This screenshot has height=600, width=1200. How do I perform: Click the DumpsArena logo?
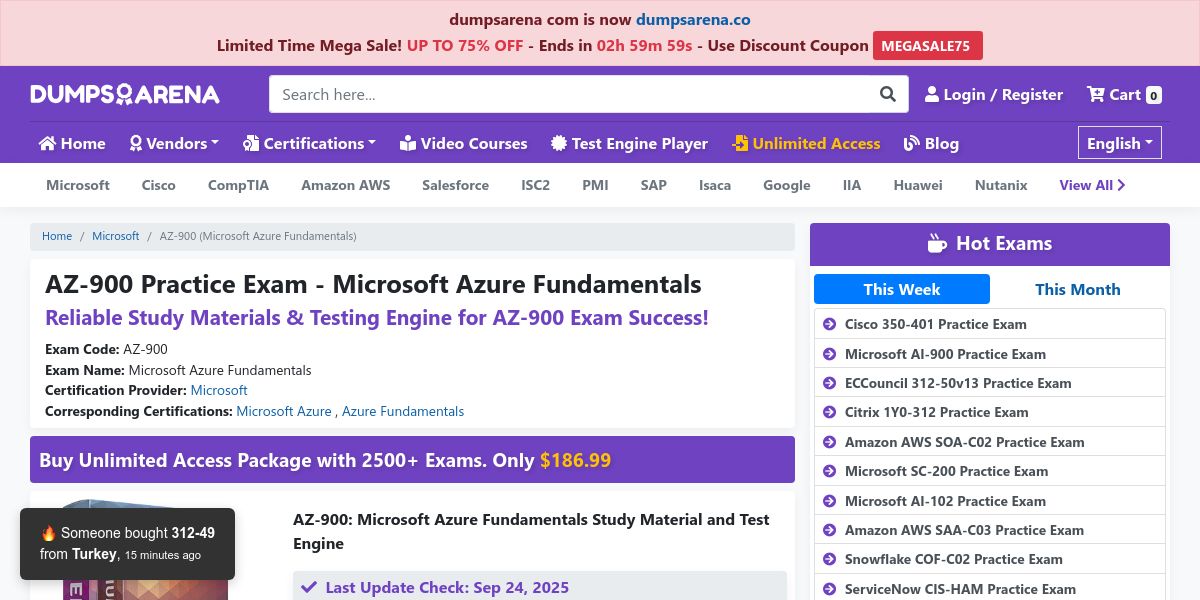click(x=125, y=94)
